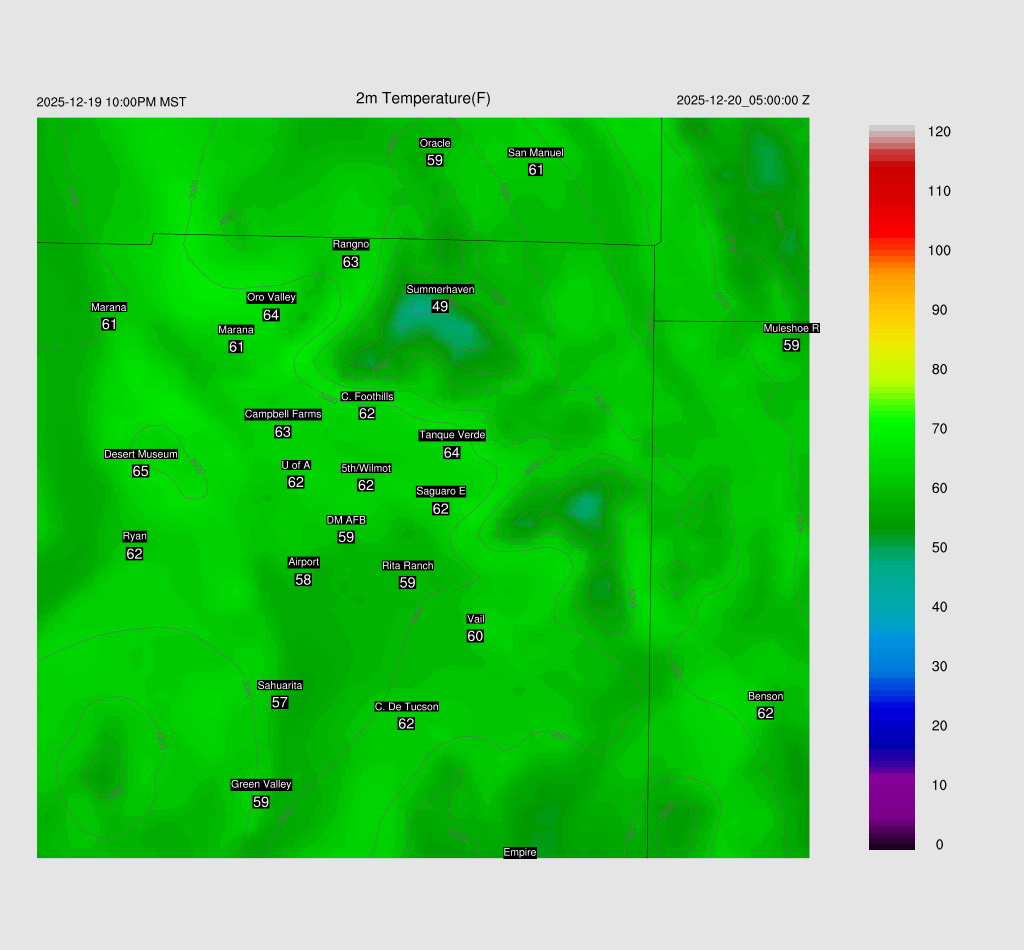Screen dimensions: 1024x950
Task: Select the DM AFB station label
Action: pos(346,520)
